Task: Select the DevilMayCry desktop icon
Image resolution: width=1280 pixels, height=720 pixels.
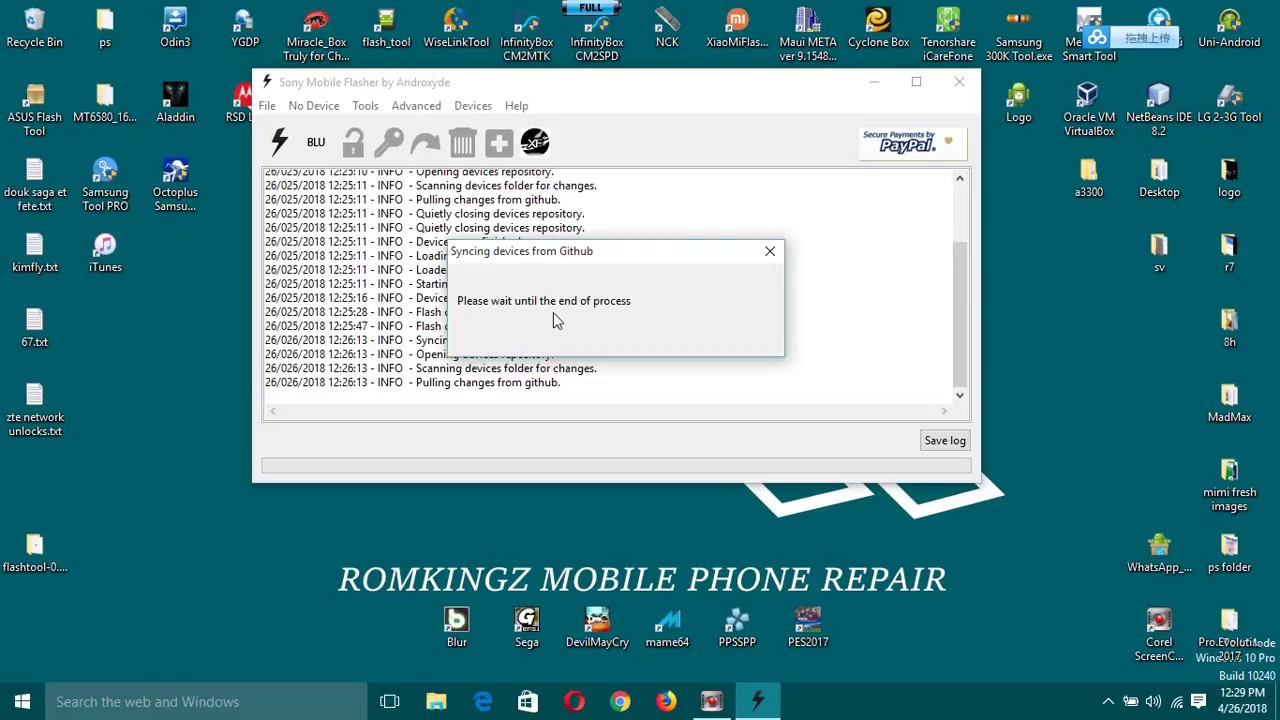Action: coord(597,628)
